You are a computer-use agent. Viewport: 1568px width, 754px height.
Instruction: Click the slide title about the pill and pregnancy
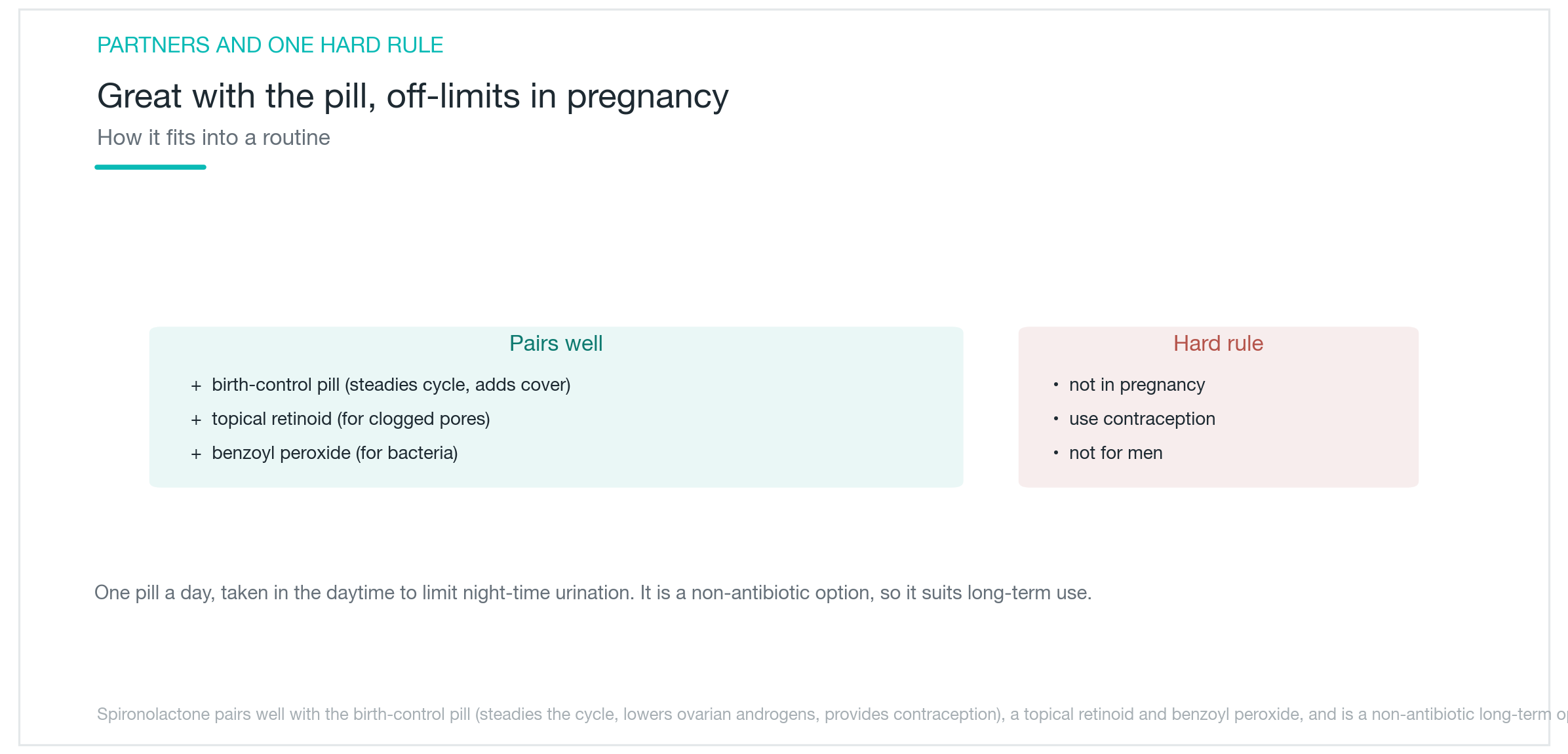[x=413, y=96]
